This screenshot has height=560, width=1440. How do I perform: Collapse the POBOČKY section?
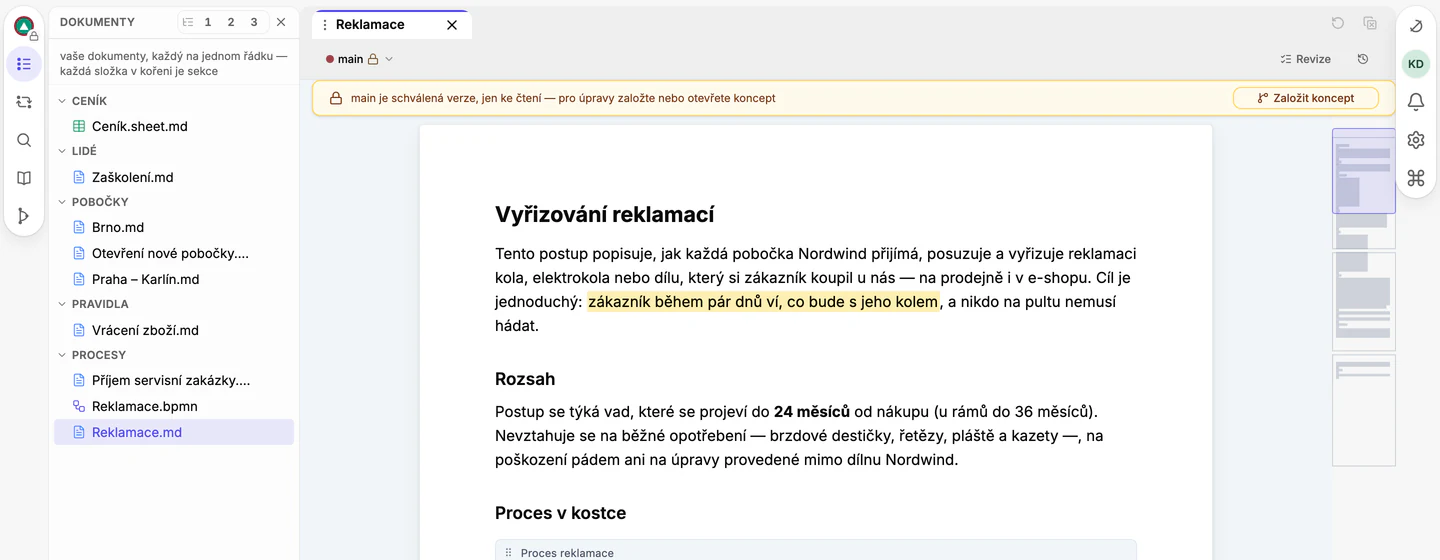point(62,202)
